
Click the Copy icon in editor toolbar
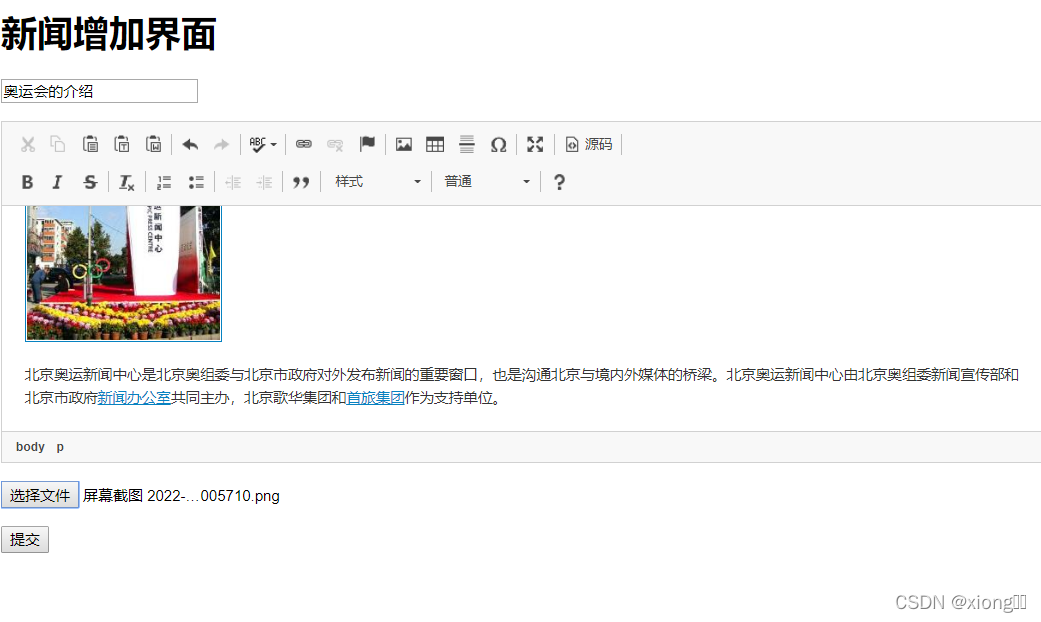pyautogui.click(x=58, y=144)
